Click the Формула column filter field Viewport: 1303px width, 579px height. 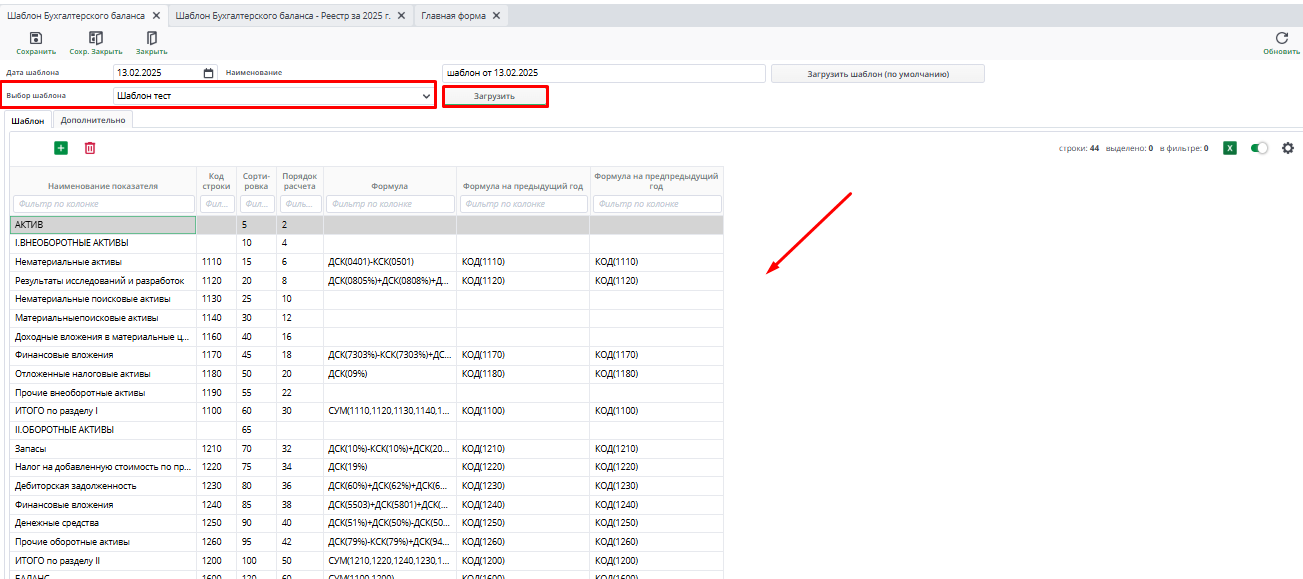pos(389,204)
